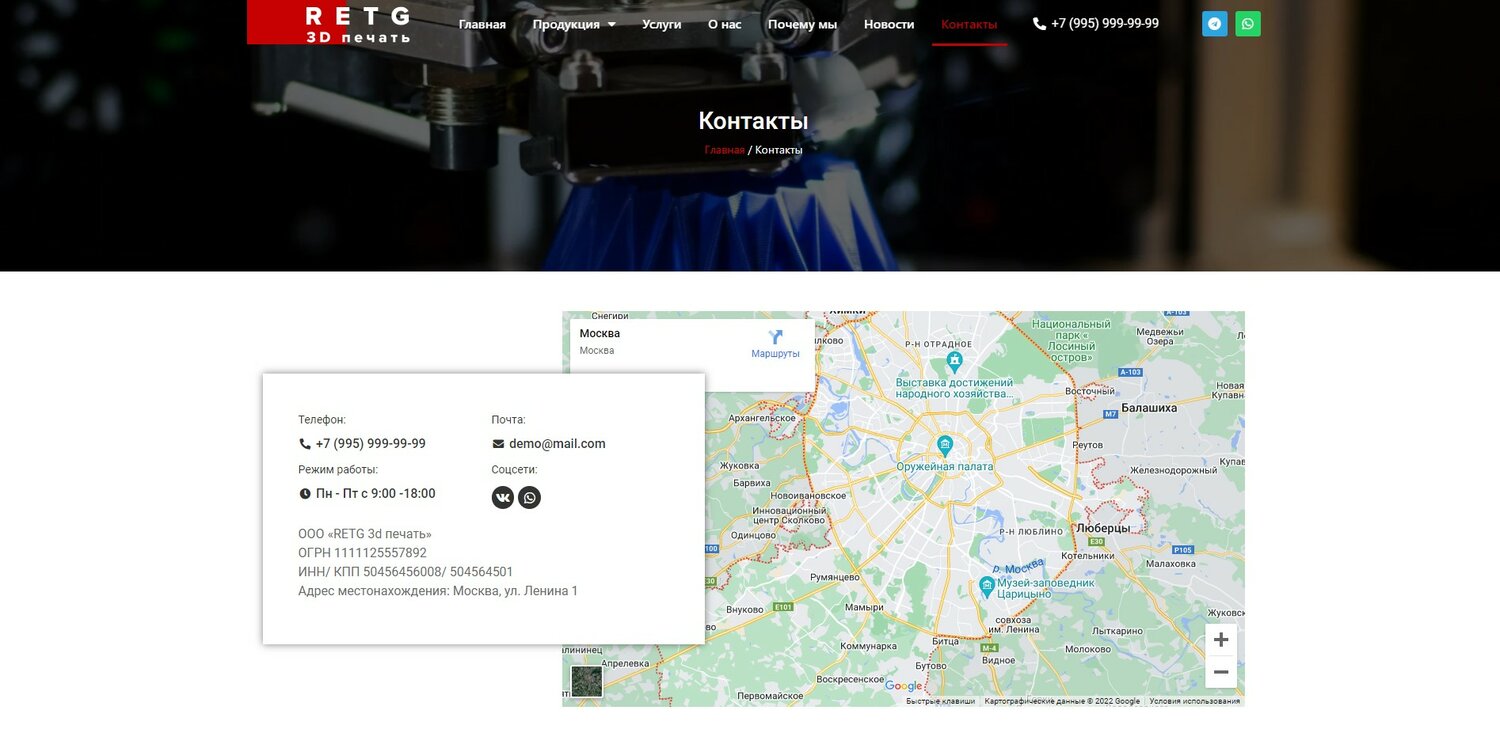Open the Почему мы menu item

click(x=802, y=24)
